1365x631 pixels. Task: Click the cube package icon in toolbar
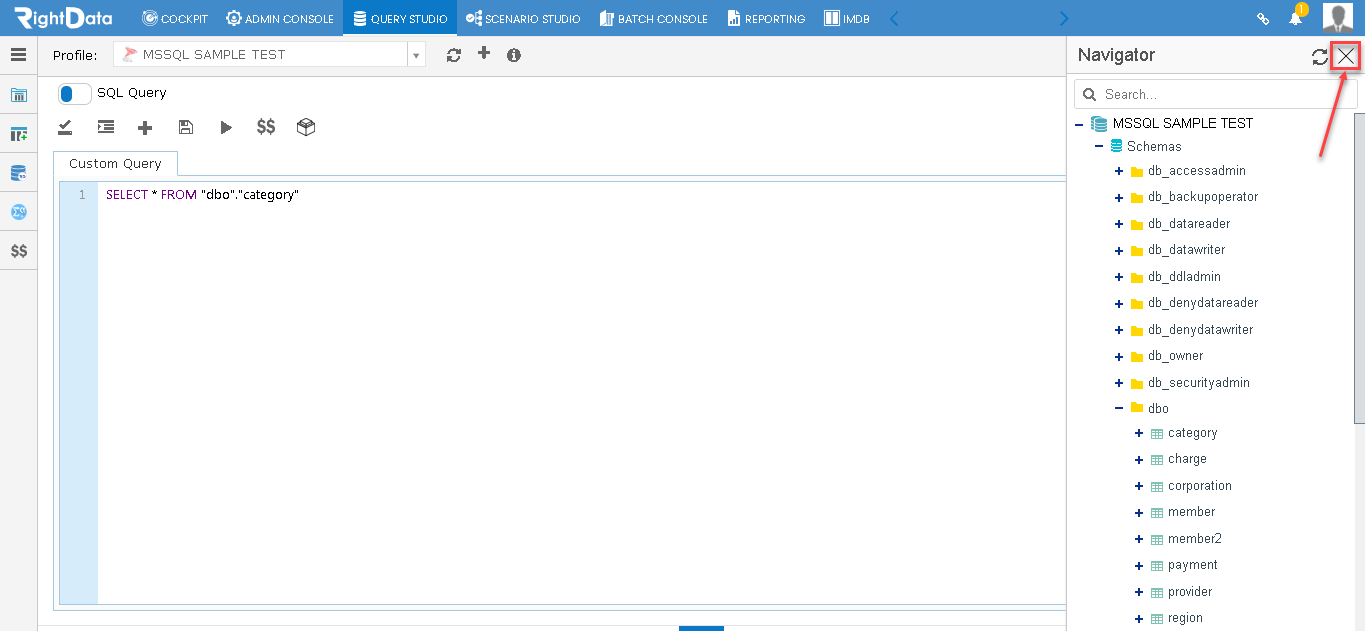[306, 127]
